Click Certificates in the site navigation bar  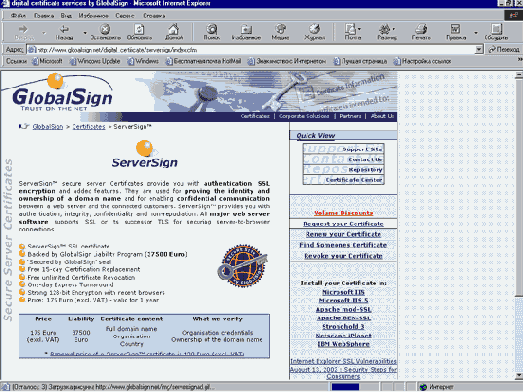(x=255, y=116)
